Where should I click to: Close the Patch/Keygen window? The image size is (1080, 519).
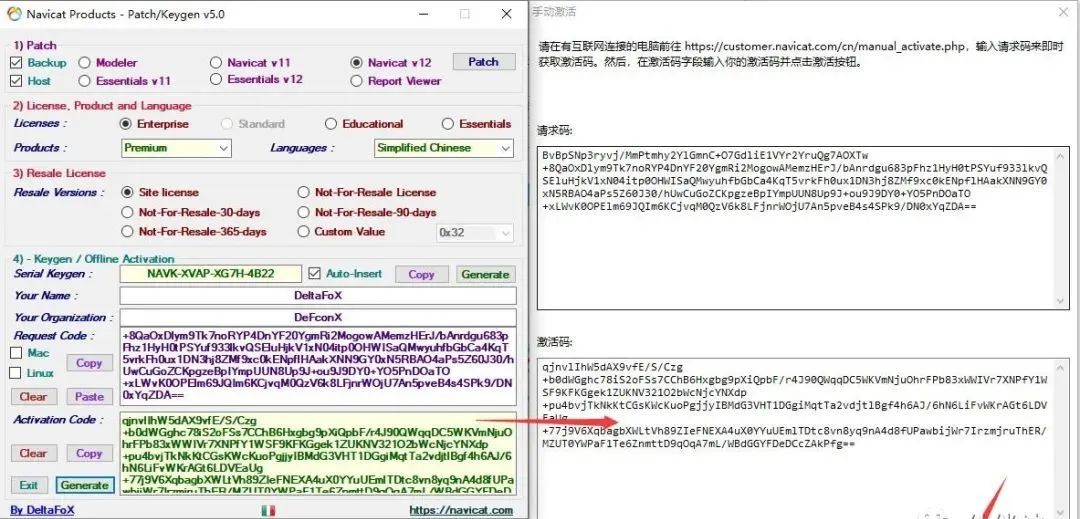point(506,14)
